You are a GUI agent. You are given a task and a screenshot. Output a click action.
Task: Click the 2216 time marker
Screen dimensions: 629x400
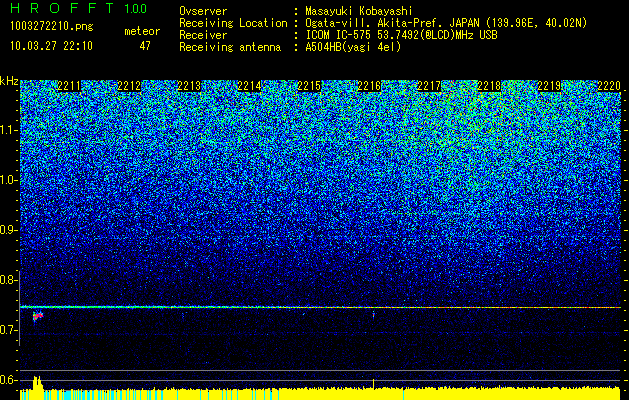tap(369, 86)
